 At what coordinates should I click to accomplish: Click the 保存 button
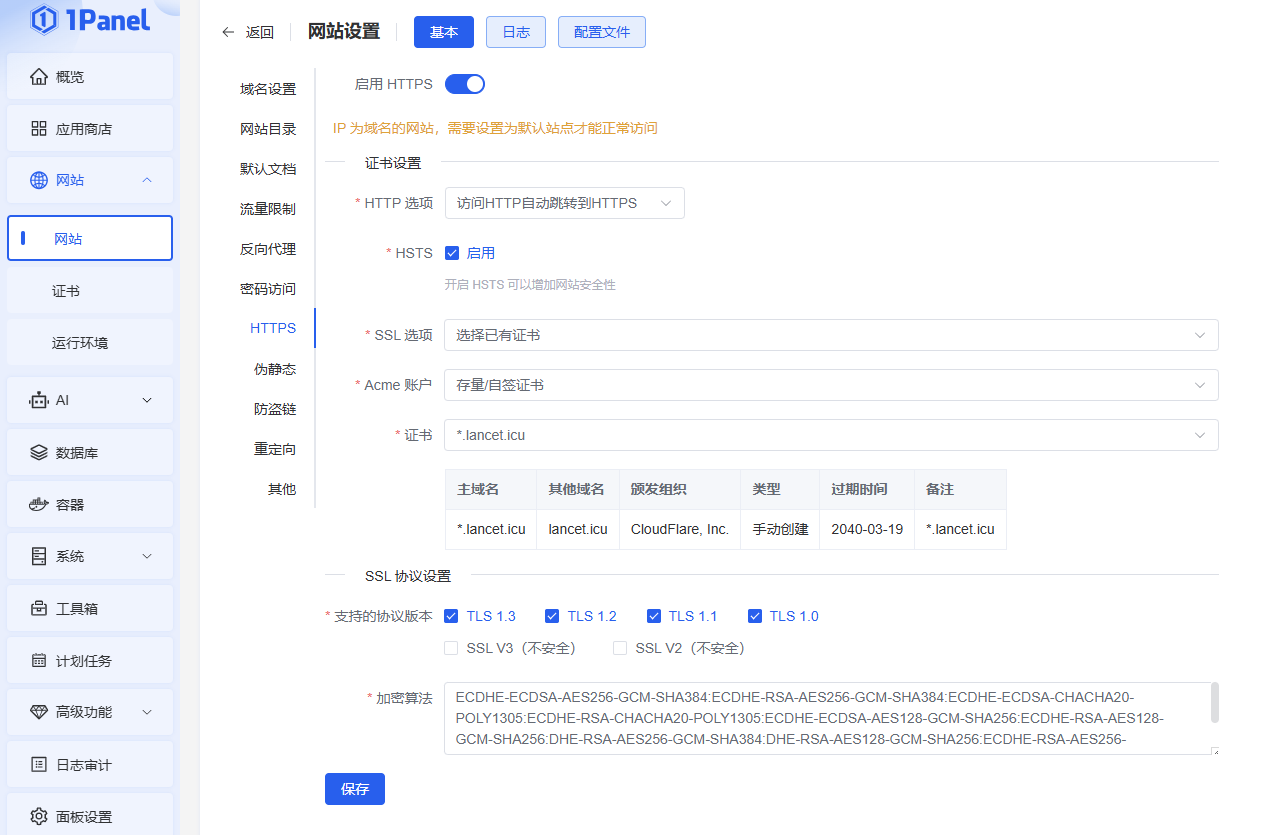(355, 789)
